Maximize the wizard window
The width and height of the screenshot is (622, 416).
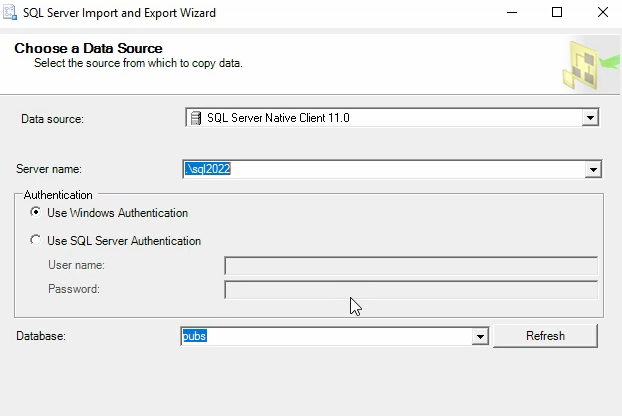click(x=557, y=12)
